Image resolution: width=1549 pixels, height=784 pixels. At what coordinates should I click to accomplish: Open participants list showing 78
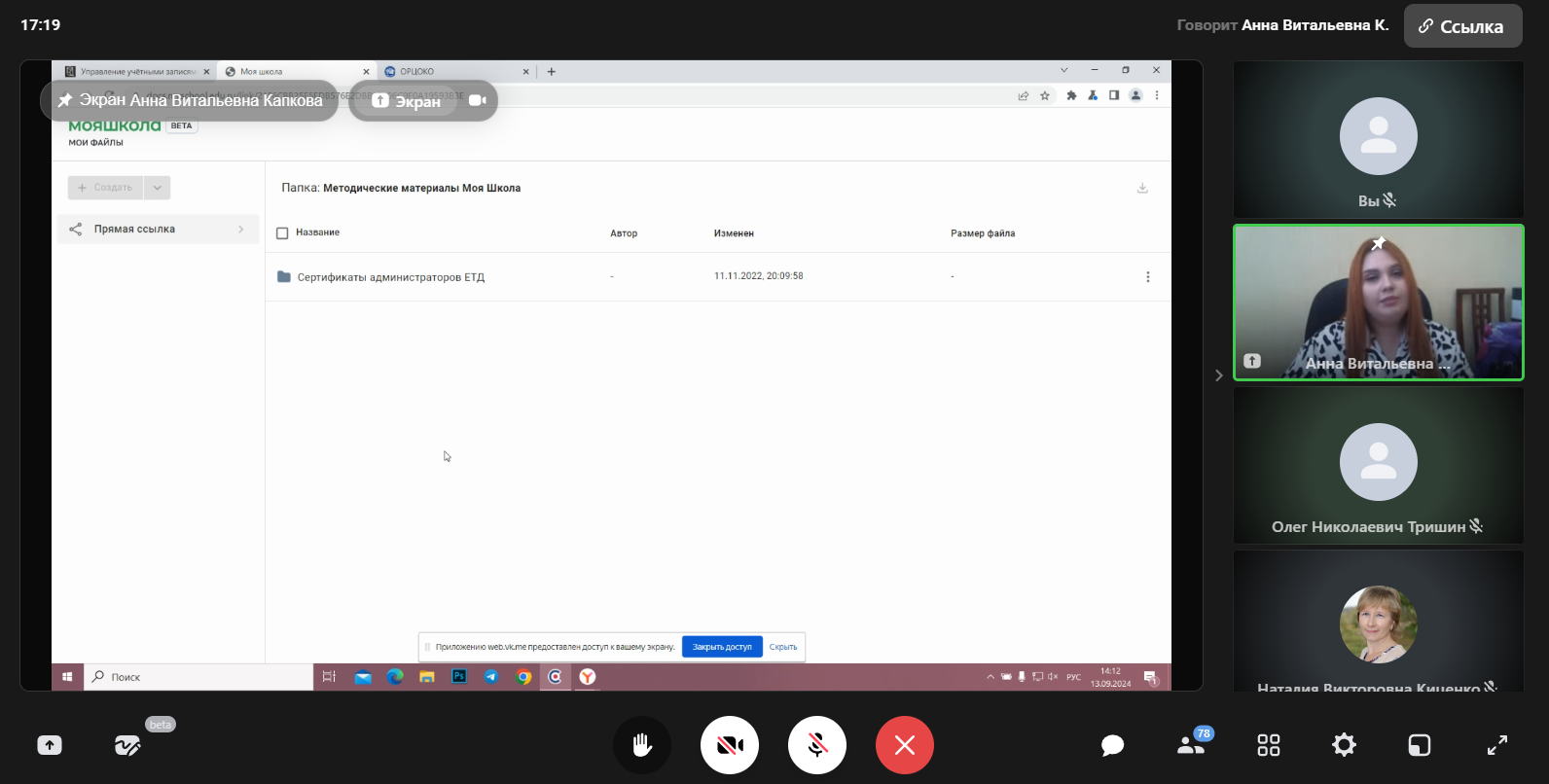(x=1191, y=744)
